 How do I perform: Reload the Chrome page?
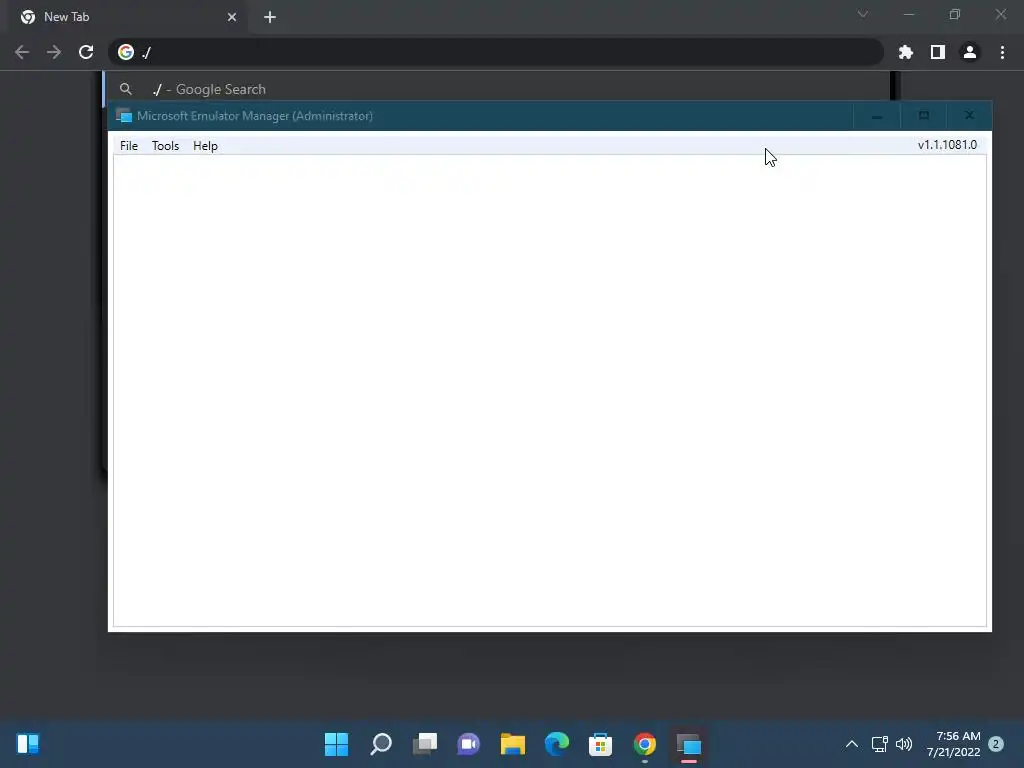click(86, 52)
